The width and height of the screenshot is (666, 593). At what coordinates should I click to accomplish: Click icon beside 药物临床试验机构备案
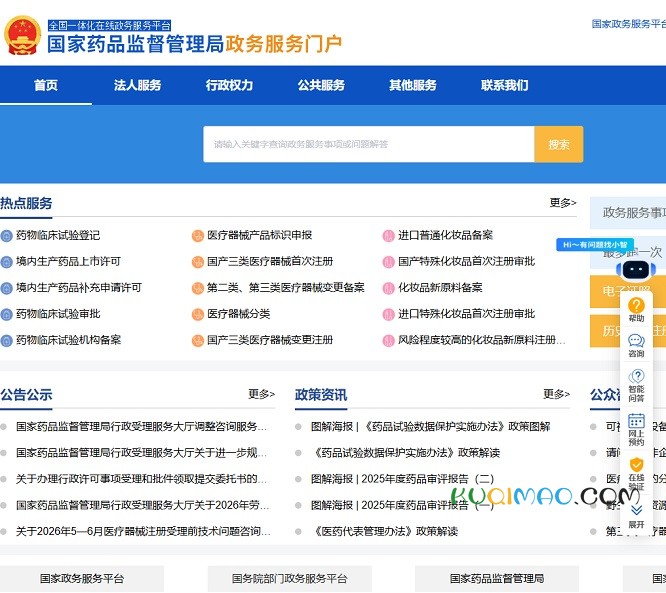pyautogui.click(x=6, y=341)
